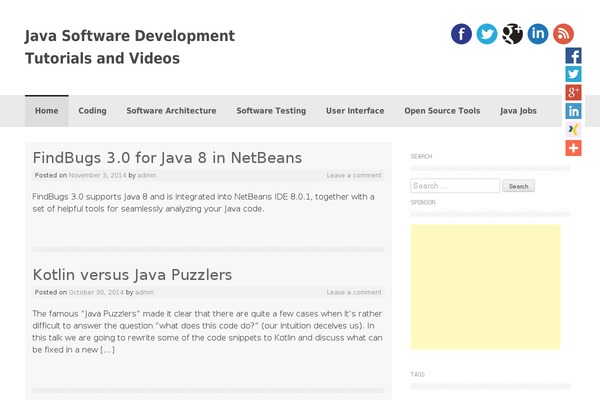600x400 pixels.
Task: Open admin author link on FindBugs post
Action: click(147, 175)
